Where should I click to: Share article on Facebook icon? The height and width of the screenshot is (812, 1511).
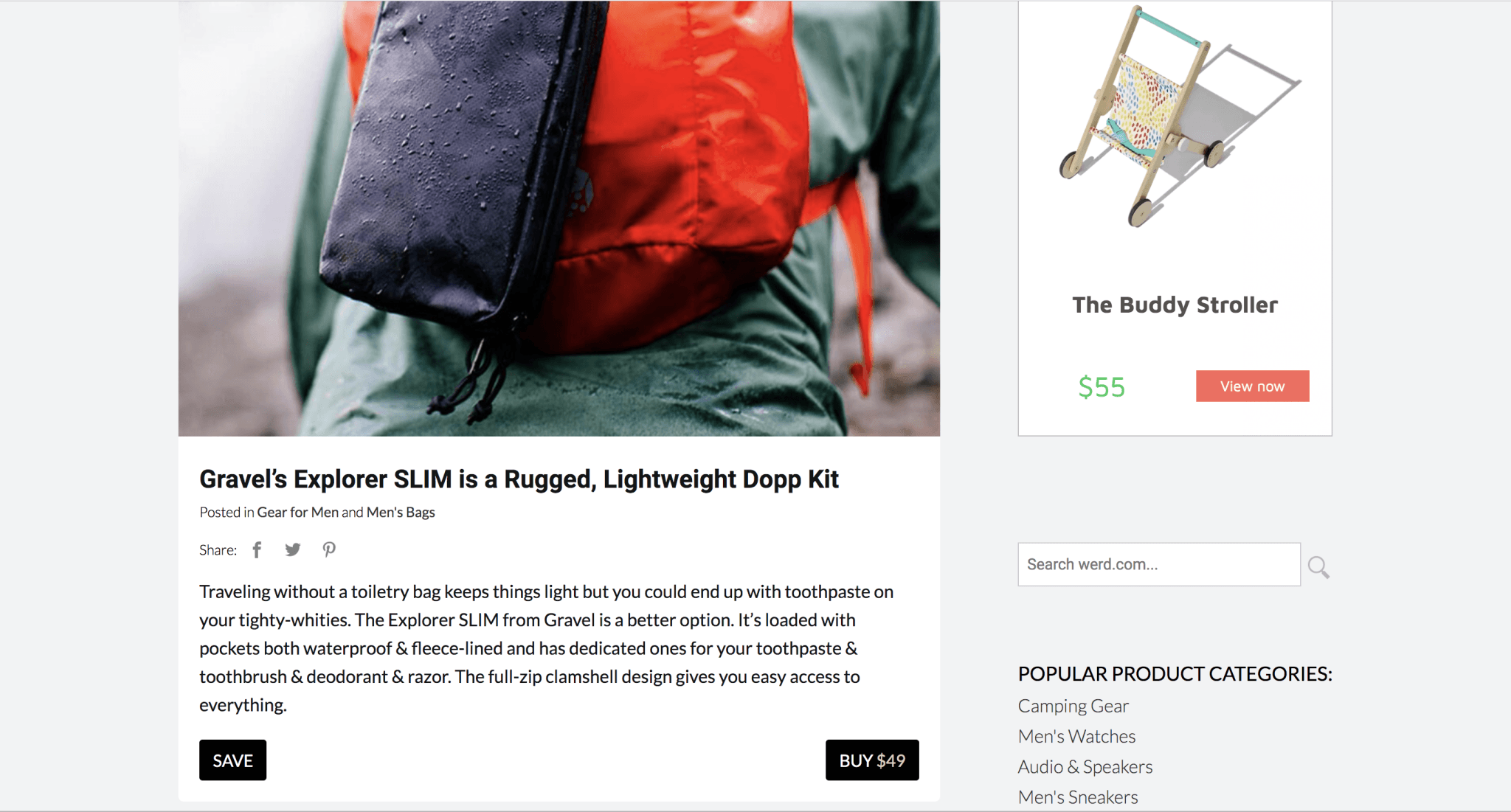tap(257, 550)
